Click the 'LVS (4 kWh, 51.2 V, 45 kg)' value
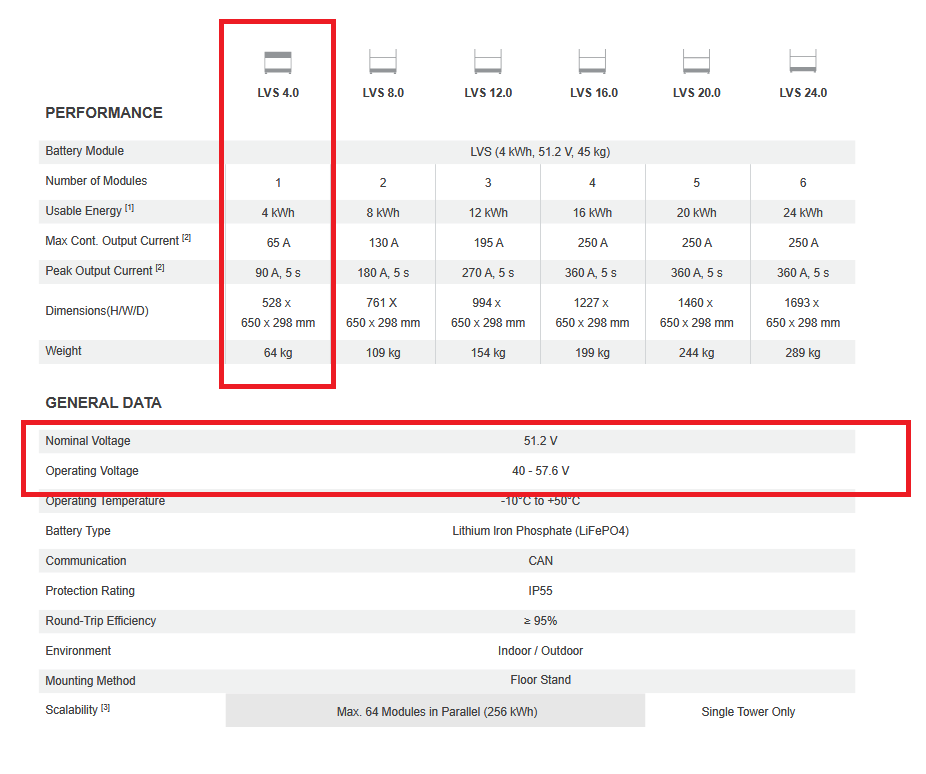926x774 pixels. pyautogui.click(x=540, y=152)
